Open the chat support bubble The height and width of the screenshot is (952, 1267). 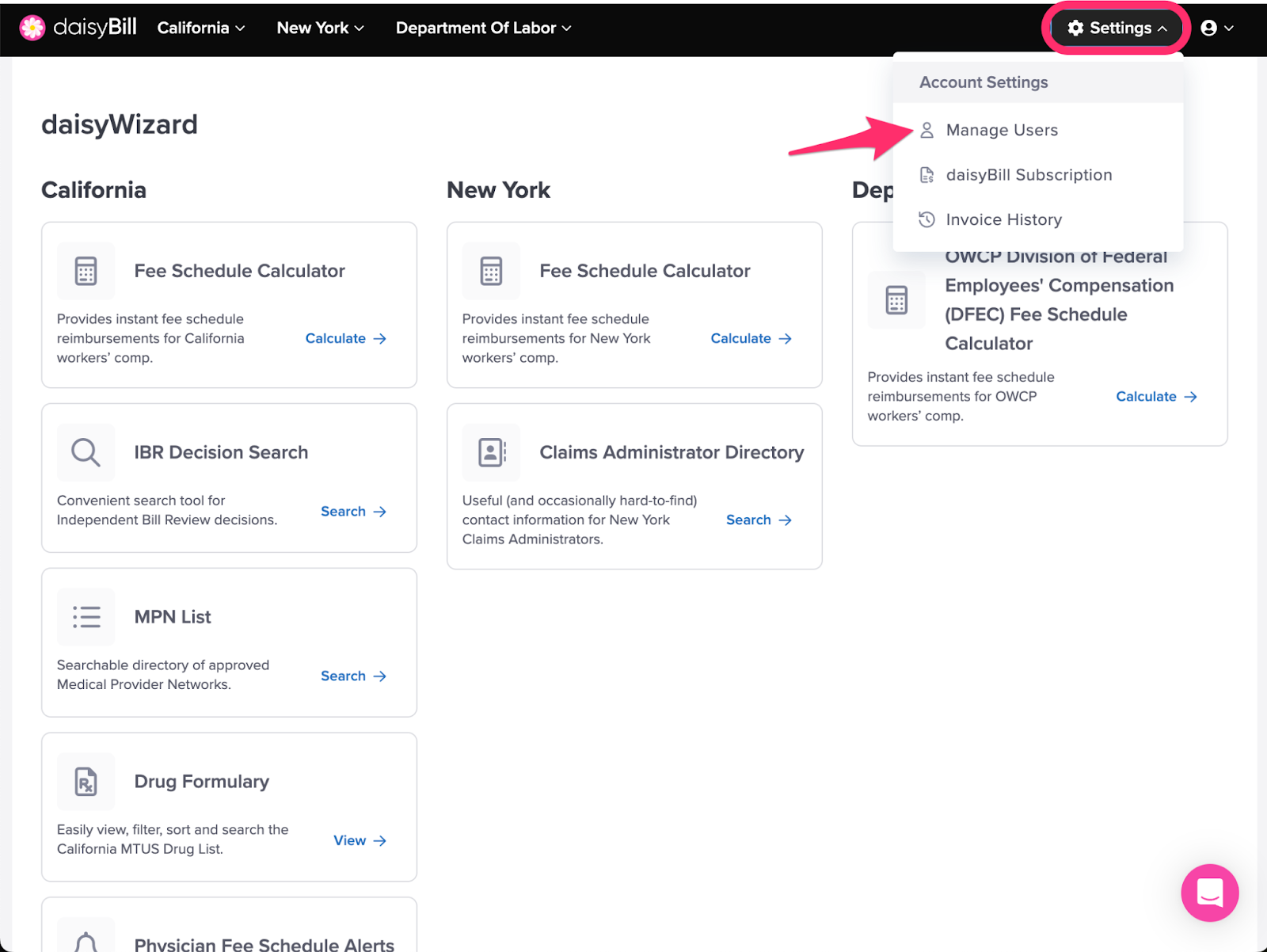tap(1209, 893)
